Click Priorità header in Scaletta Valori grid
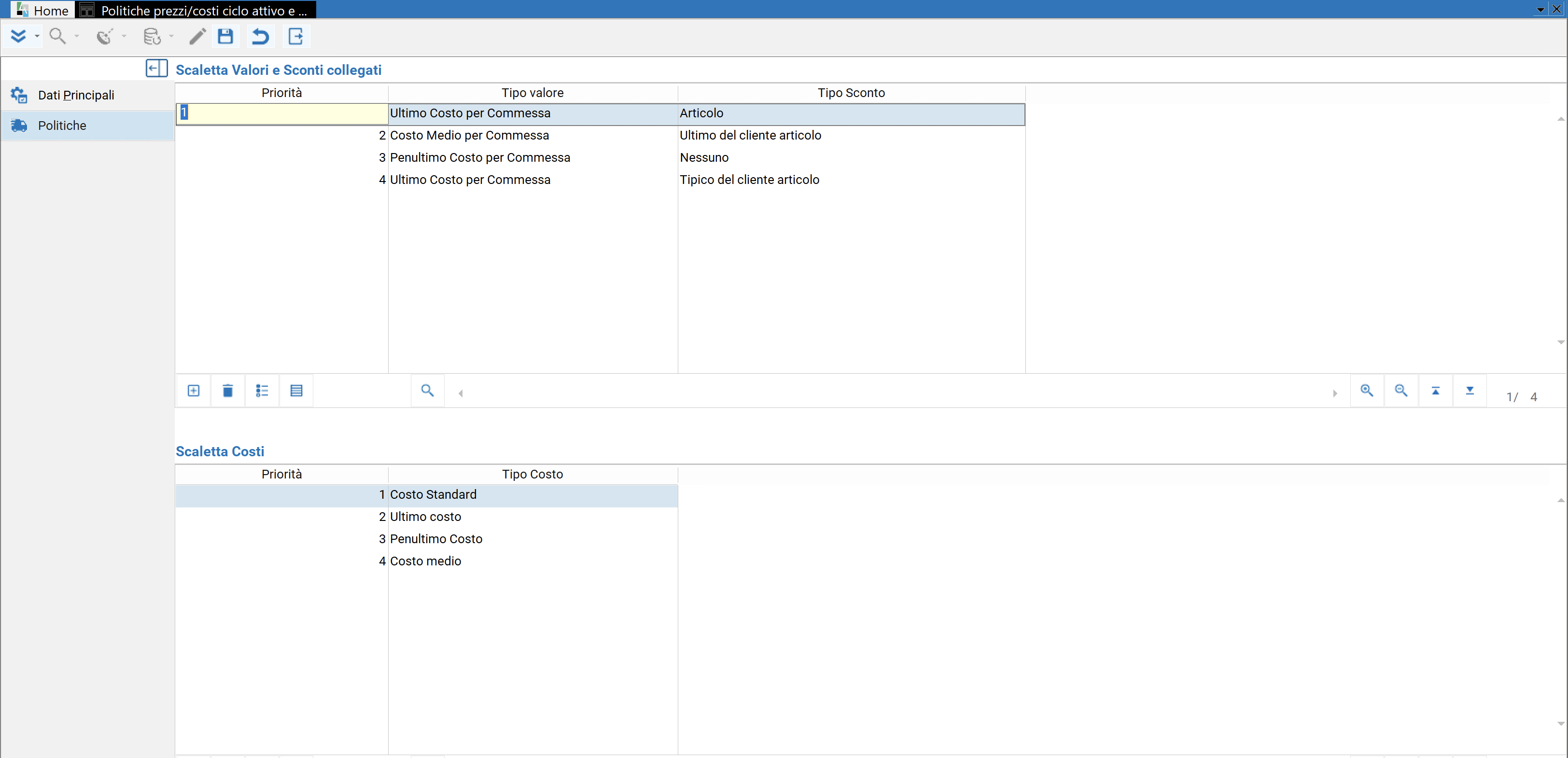1568x758 pixels. [x=282, y=93]
